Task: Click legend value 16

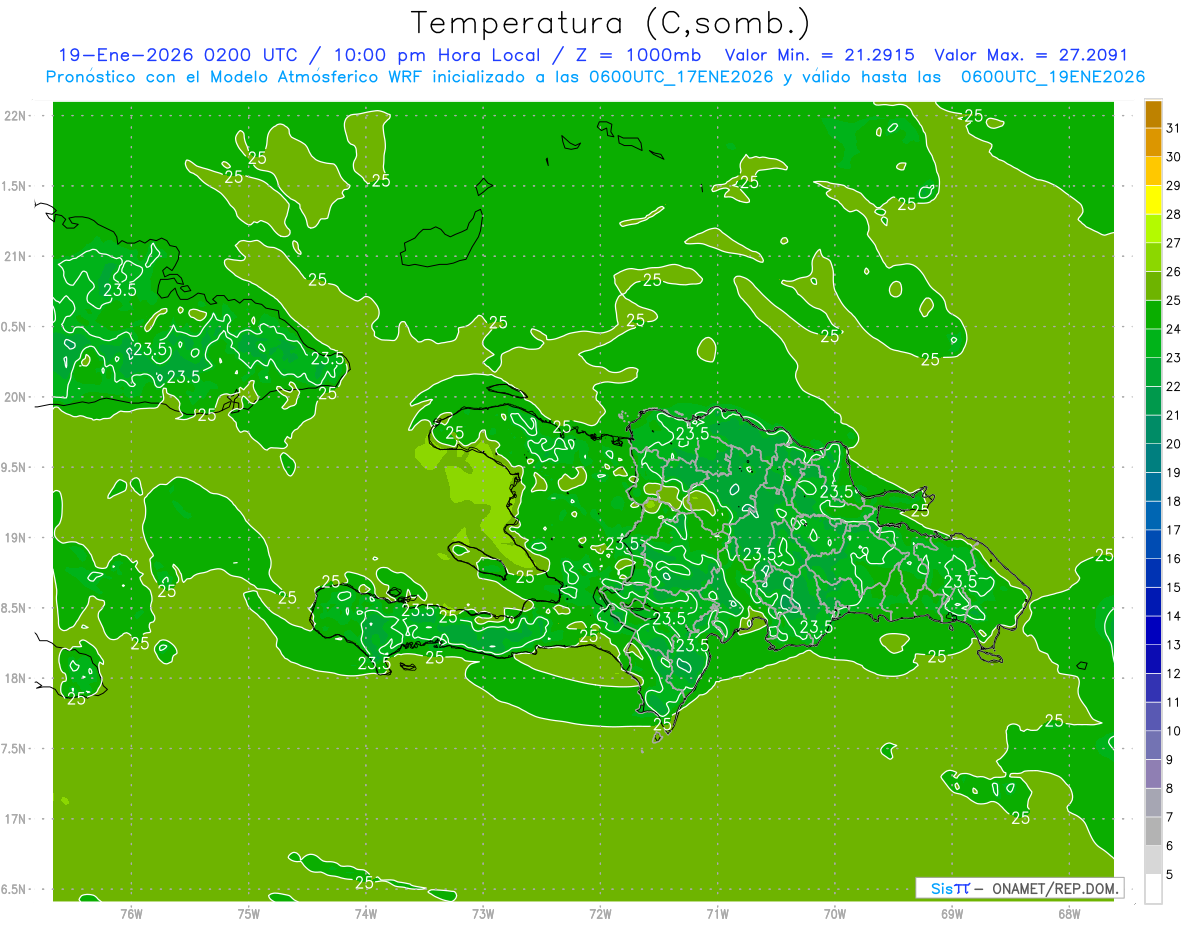Action: (1174, 559)
